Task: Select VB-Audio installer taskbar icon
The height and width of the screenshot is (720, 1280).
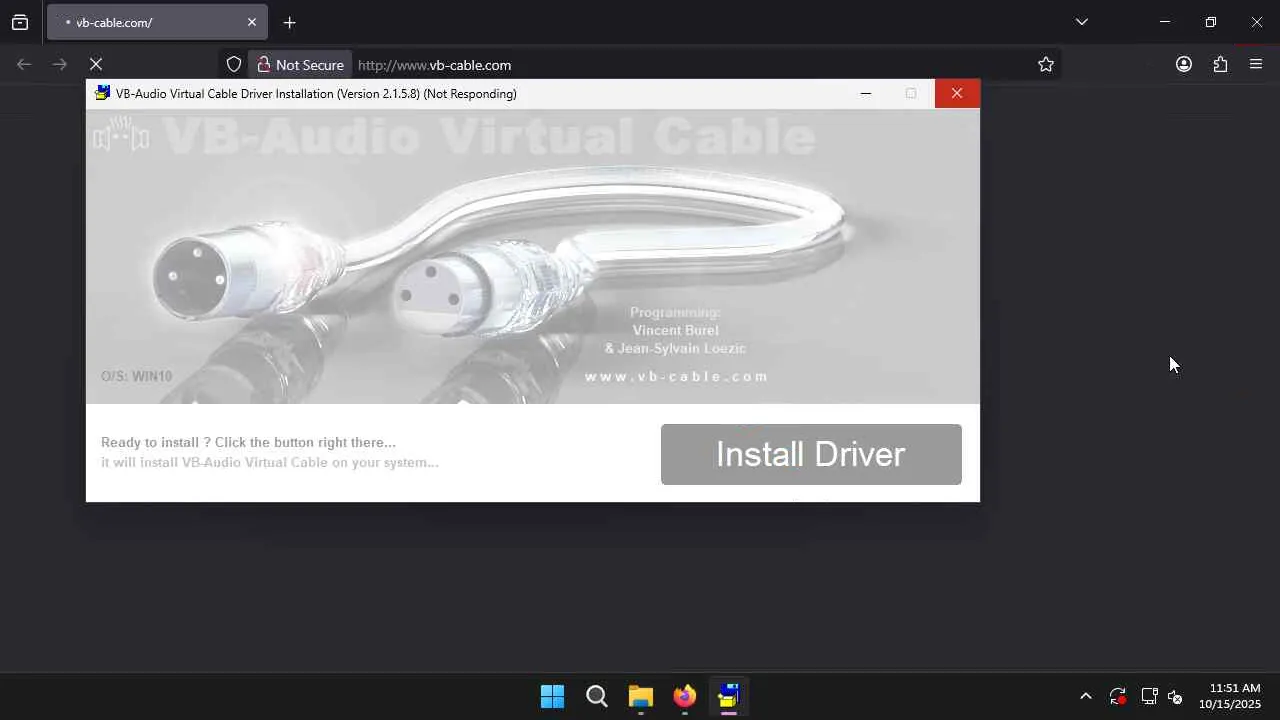Action: pyautogui.click(x=729, y=696)
